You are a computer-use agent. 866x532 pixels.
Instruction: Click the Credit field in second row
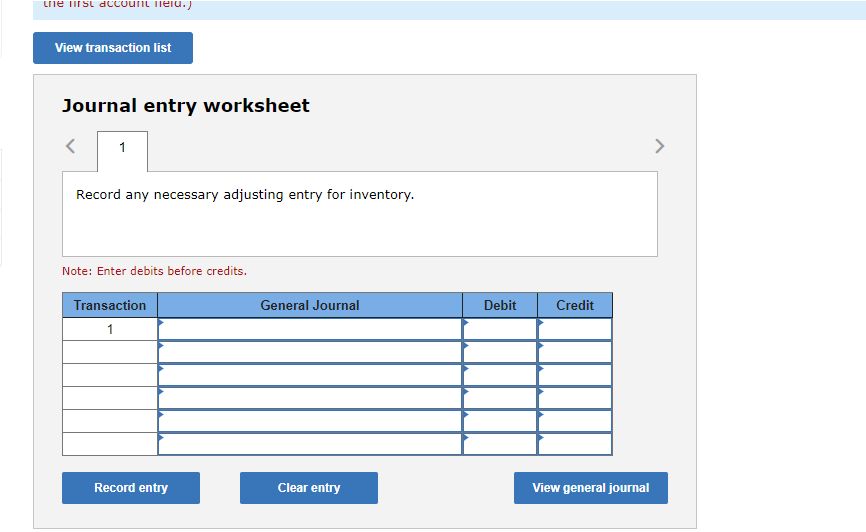tap(575, 352)
